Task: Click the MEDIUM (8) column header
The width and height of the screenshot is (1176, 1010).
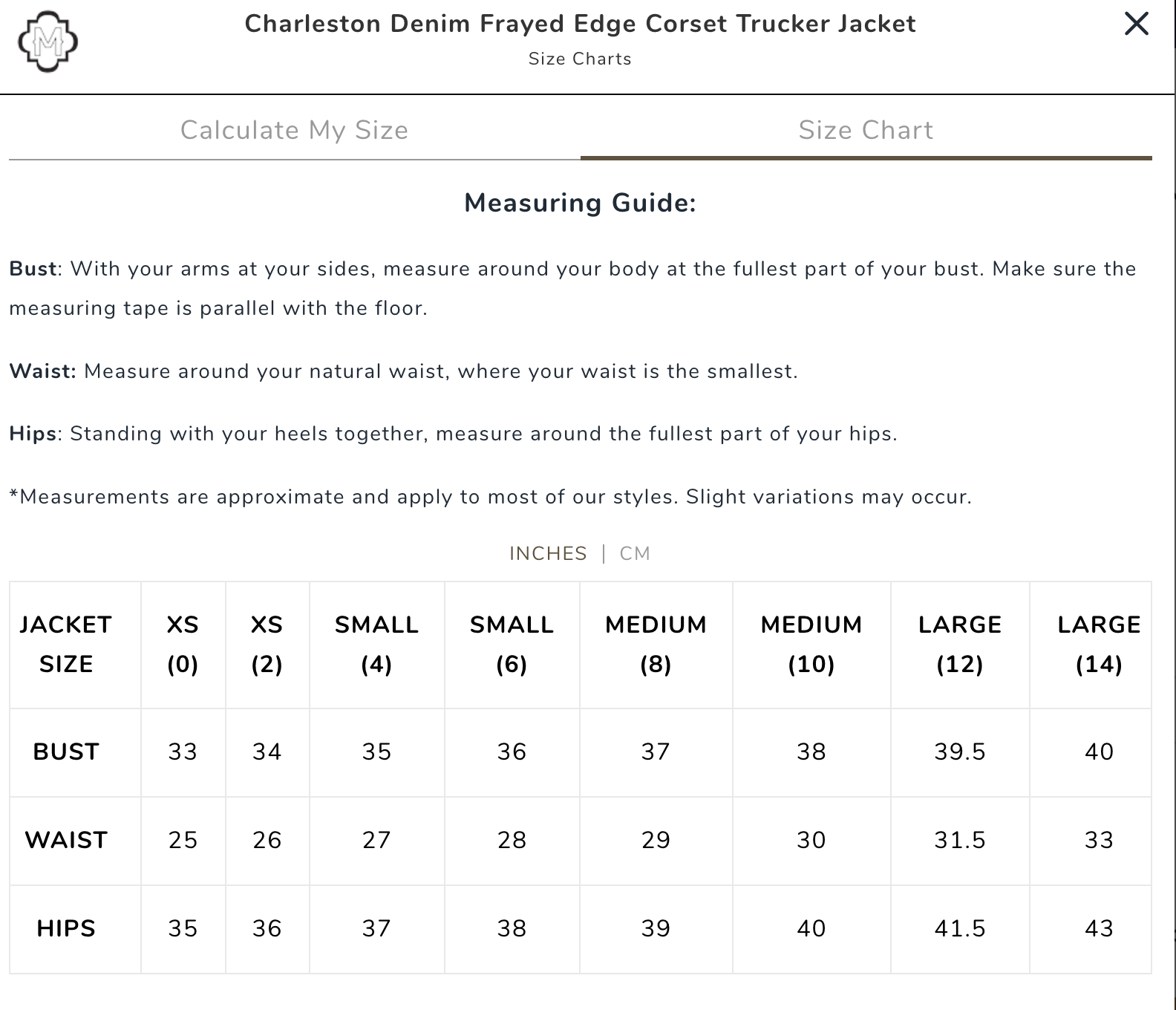Action: coord(656,644)
